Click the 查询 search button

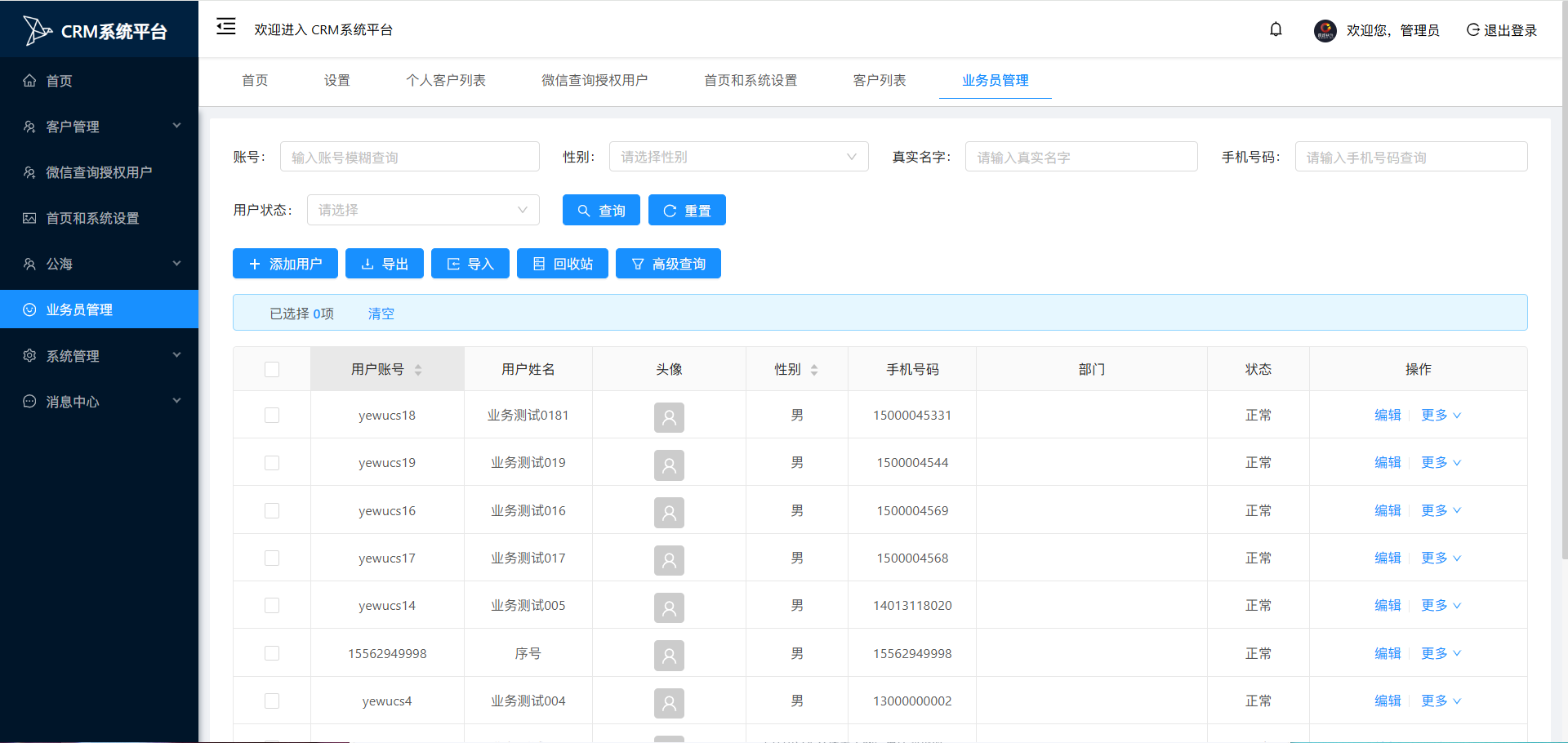tap(601, 210)
